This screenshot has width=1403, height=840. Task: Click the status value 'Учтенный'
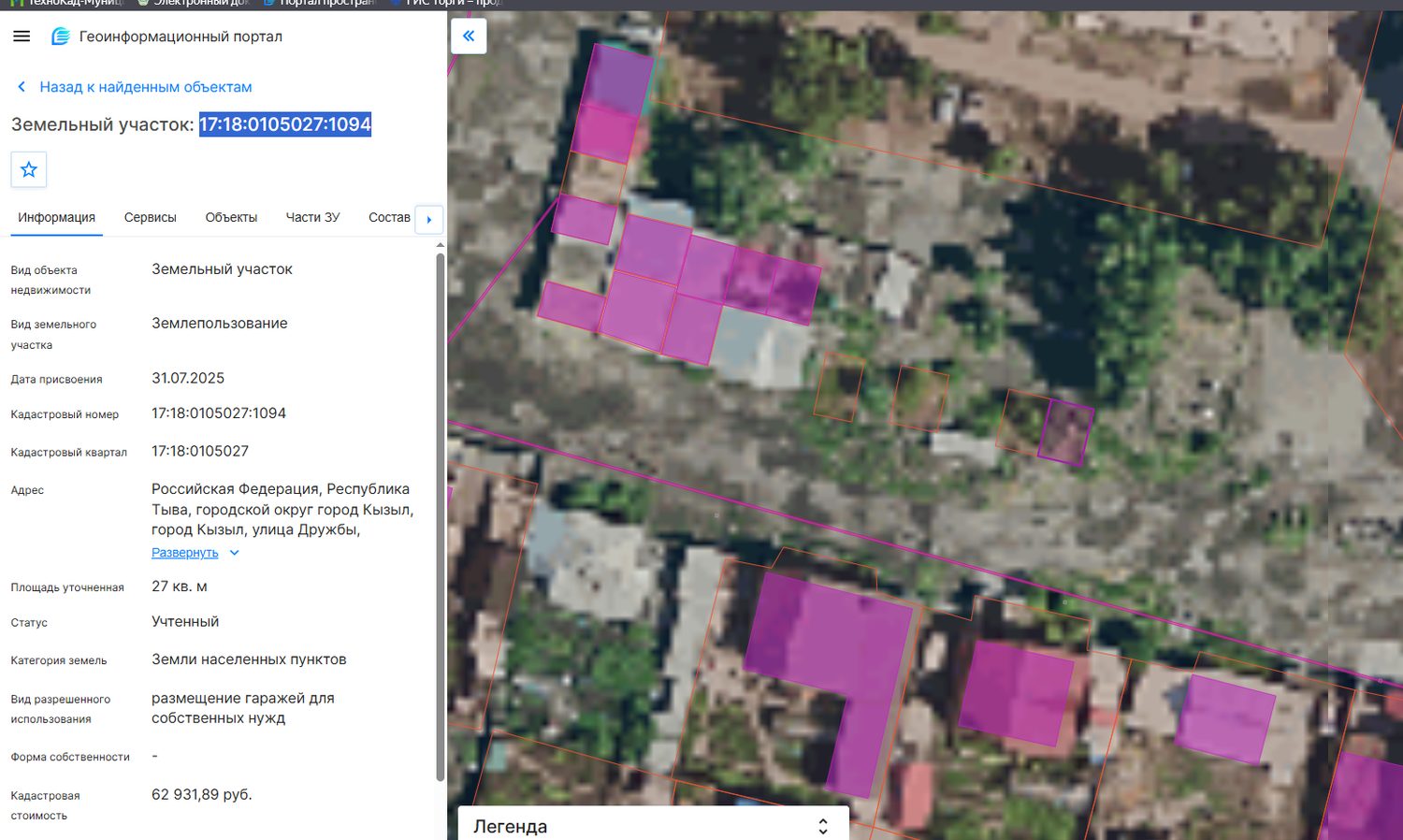coord(185,621)
